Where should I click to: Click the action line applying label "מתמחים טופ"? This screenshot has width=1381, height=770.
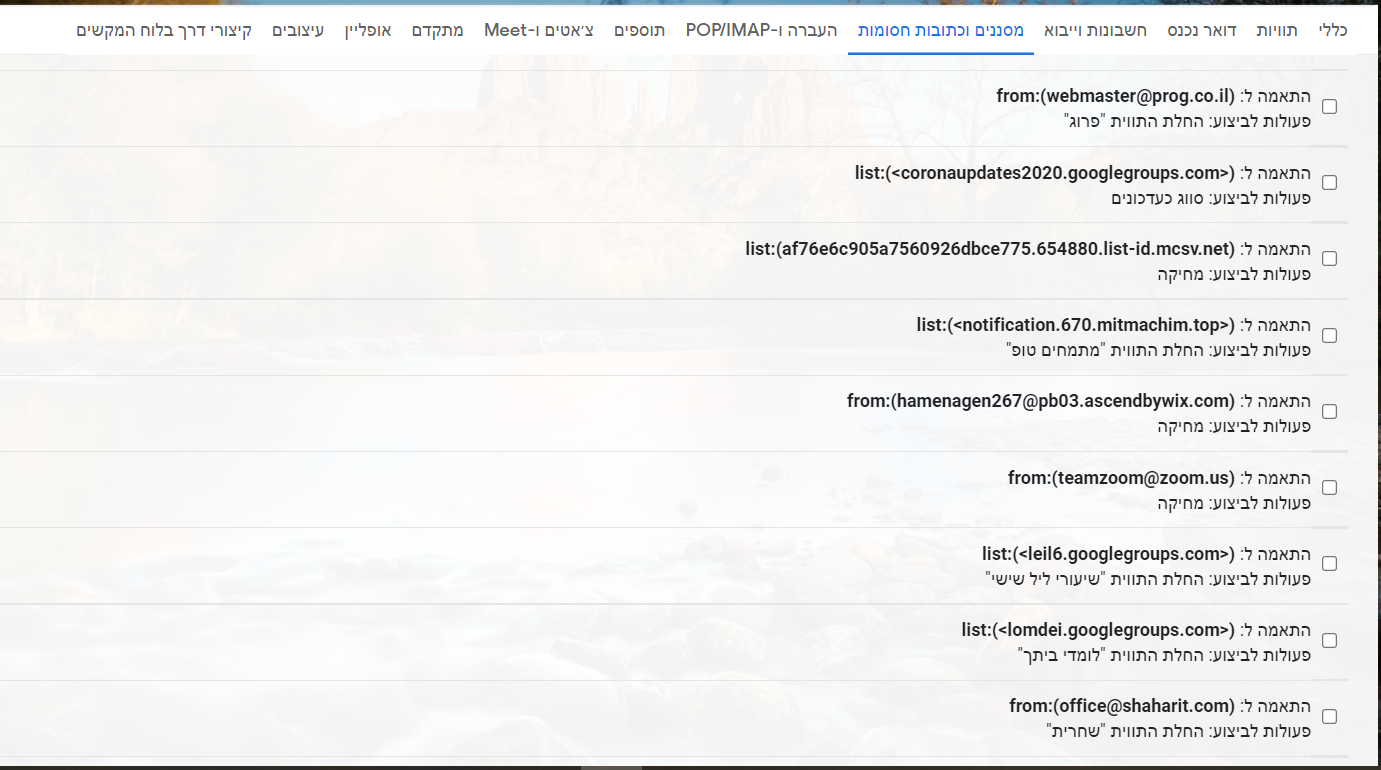[1159, 350]
